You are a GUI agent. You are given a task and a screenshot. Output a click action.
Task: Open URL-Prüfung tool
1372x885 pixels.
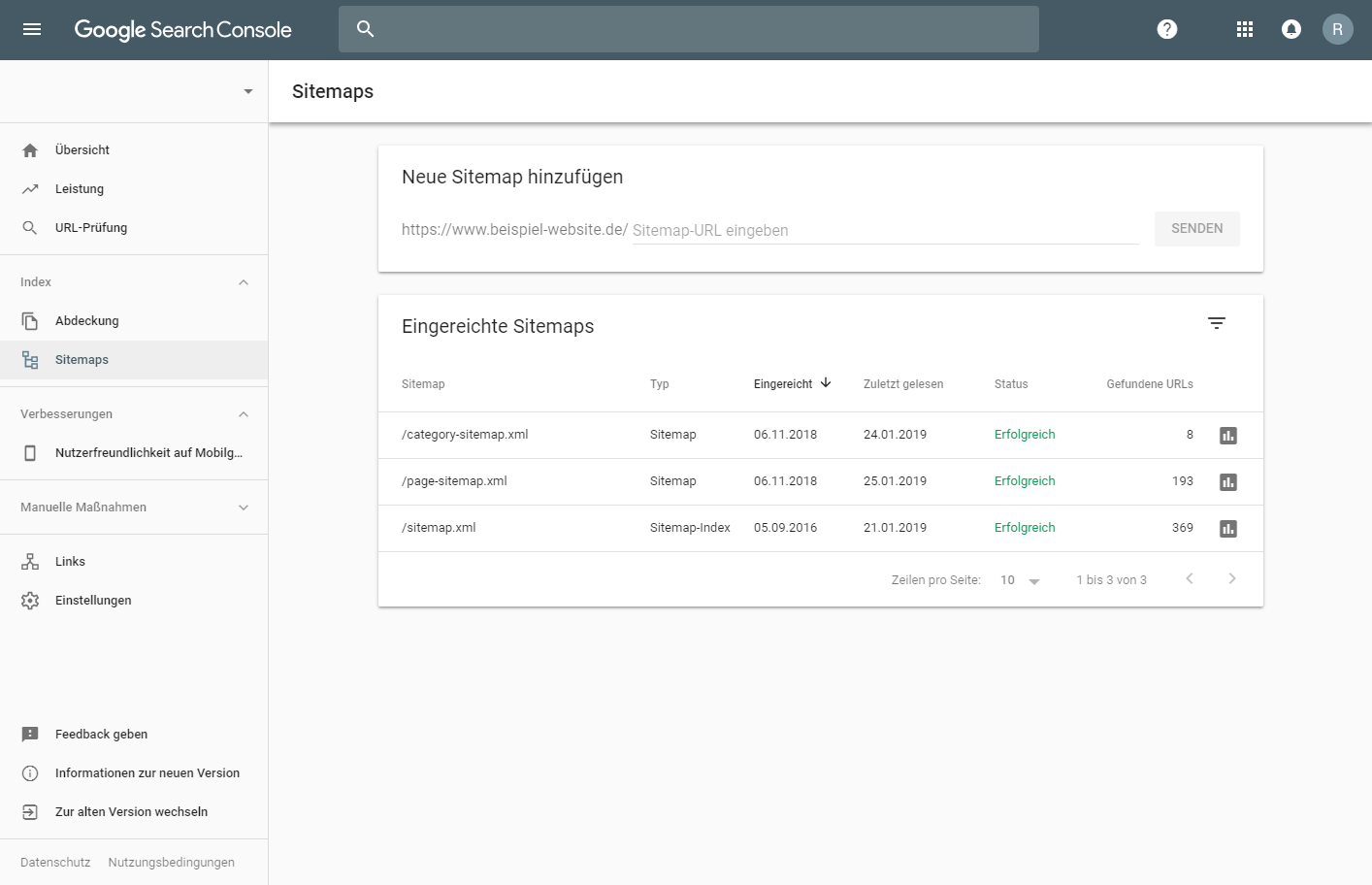(x=134, y=228)
